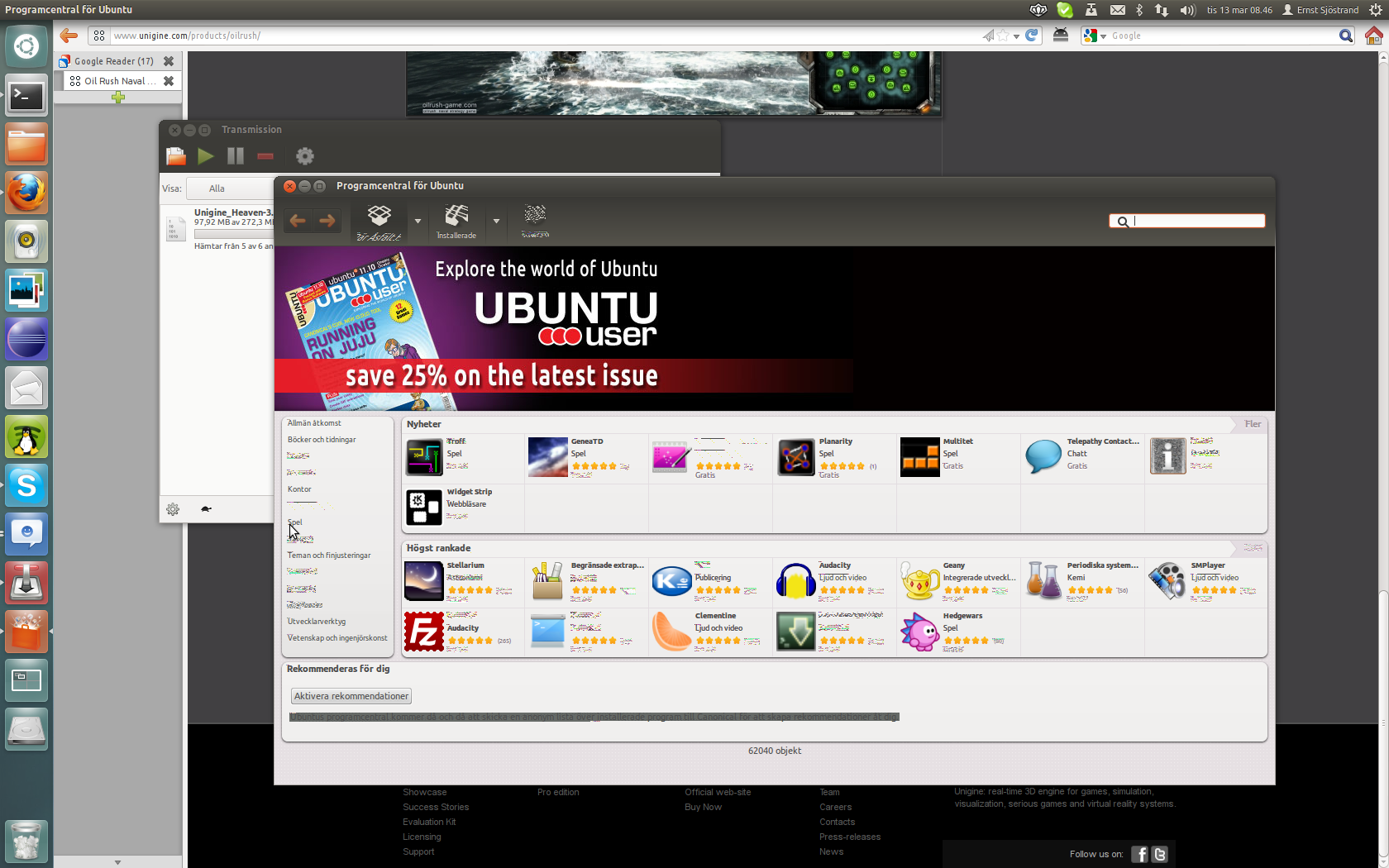Viewport: 1389px width, 868px height.
Task: Open the Hedgewars game entry
Action: (x=920, y=632)
